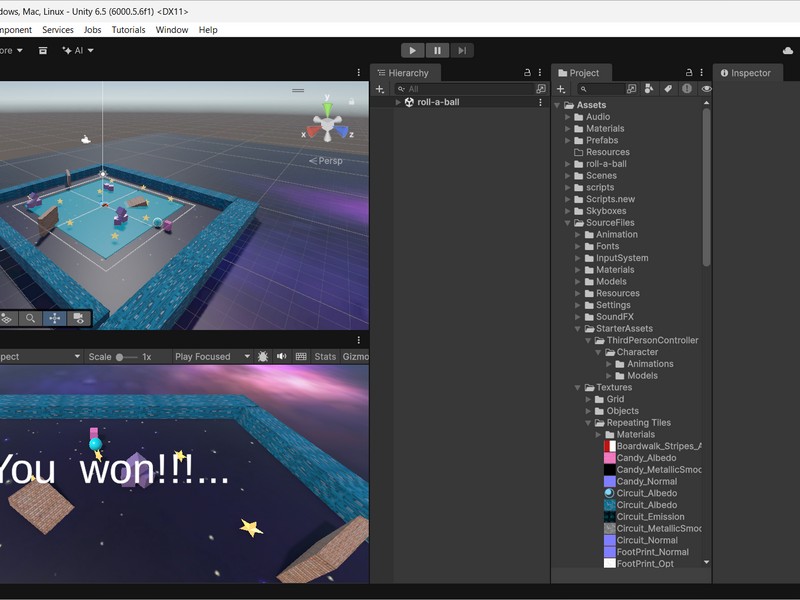The image size is (800, 600).
Task: Expand the Prefabs folder
Action: (567, 140)
